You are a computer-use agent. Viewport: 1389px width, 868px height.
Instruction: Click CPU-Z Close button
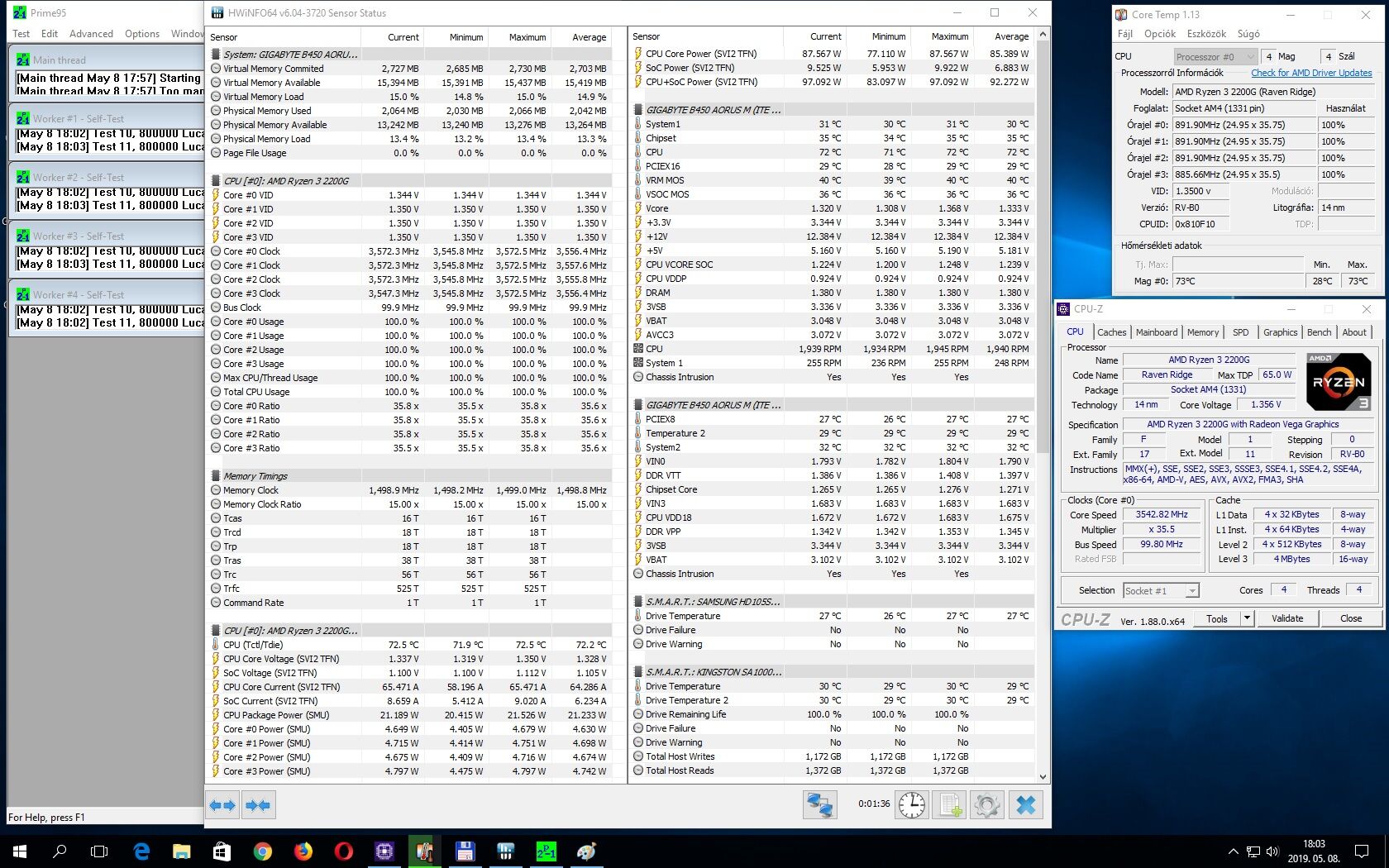1351,618
